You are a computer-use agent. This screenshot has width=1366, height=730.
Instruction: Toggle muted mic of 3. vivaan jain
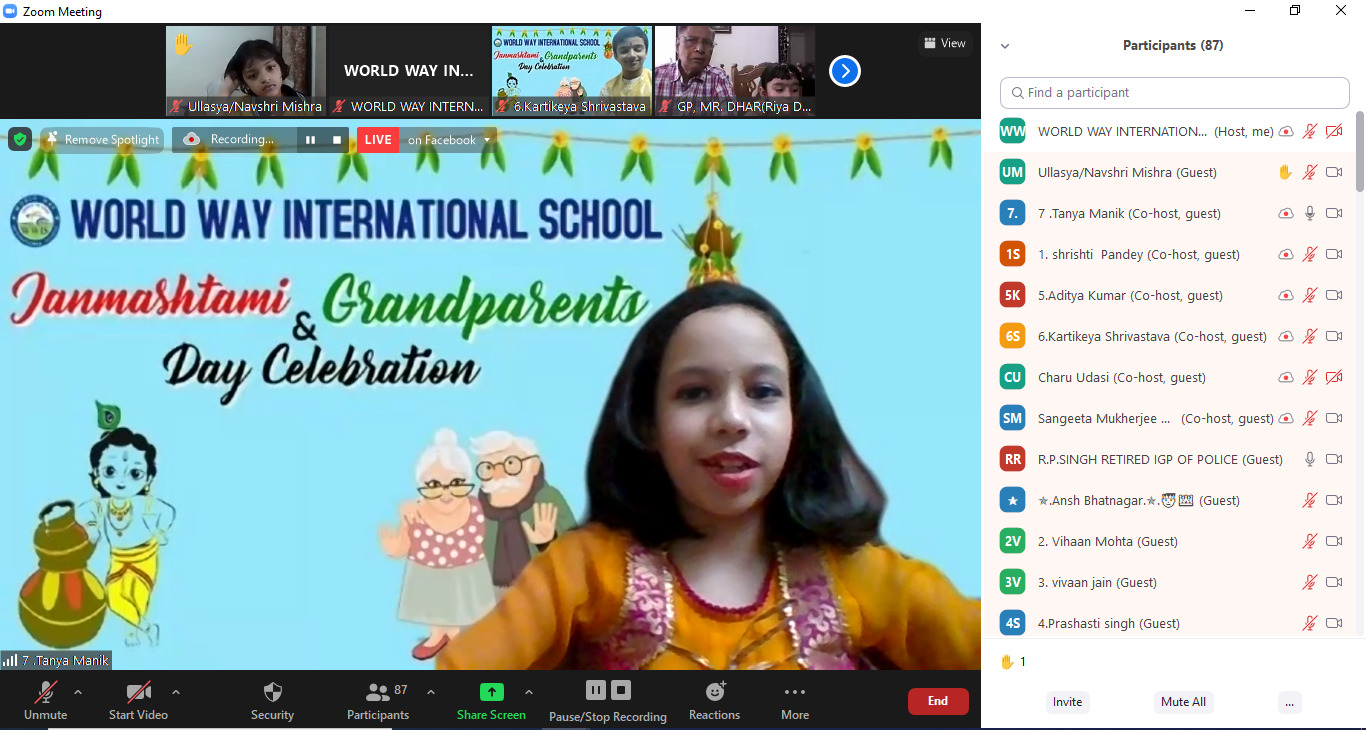1310,582
